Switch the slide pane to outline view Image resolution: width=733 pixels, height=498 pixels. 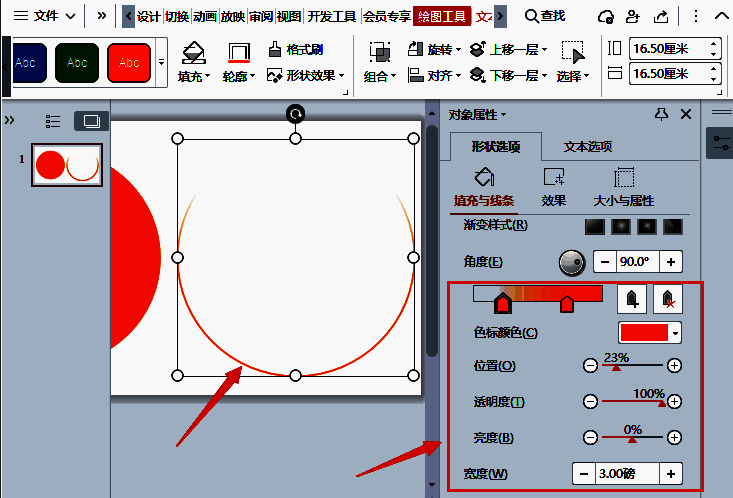click(53, 121)
